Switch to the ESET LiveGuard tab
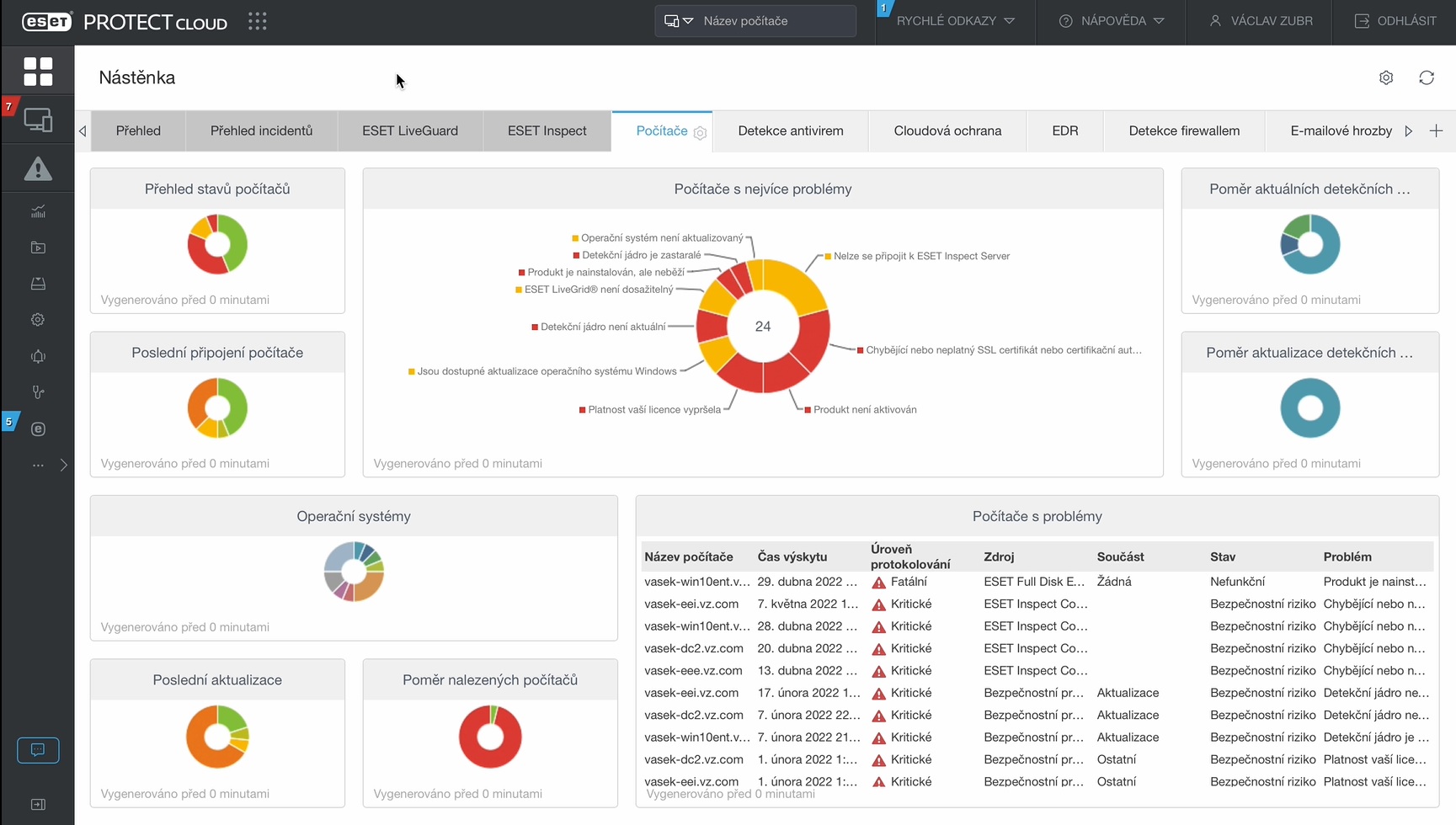This screenshot has height=825, width=1456. [x=410, y=130]
